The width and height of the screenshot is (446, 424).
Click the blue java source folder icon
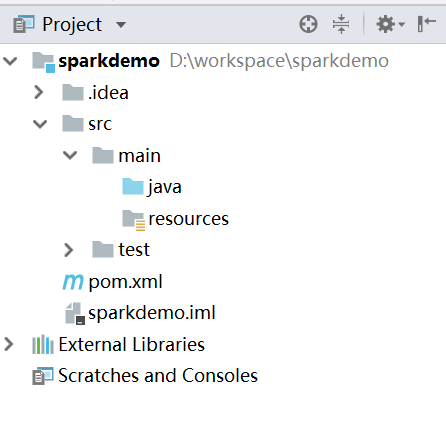tap(133, 186)
